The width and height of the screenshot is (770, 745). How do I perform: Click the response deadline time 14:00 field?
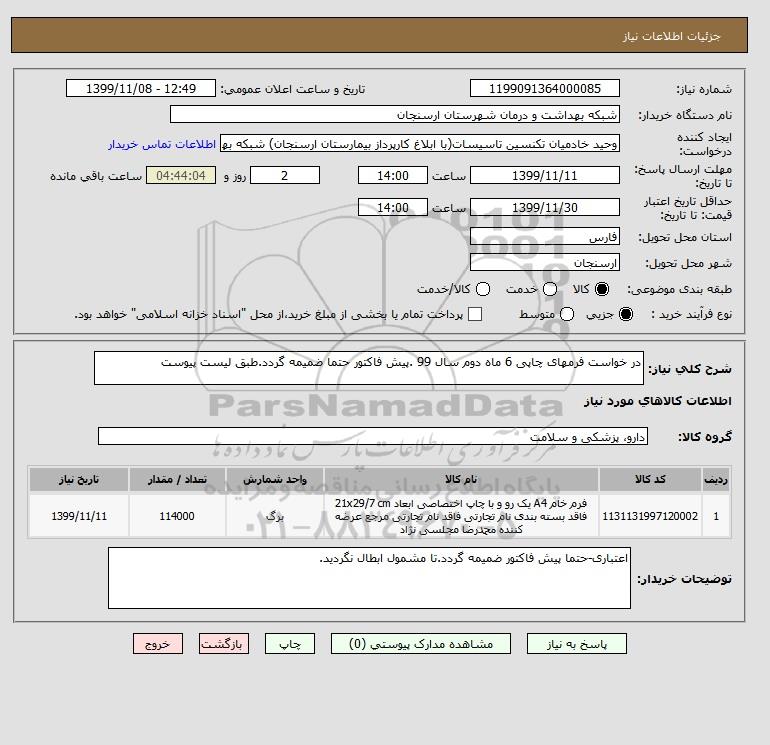[x=393, y=175]
